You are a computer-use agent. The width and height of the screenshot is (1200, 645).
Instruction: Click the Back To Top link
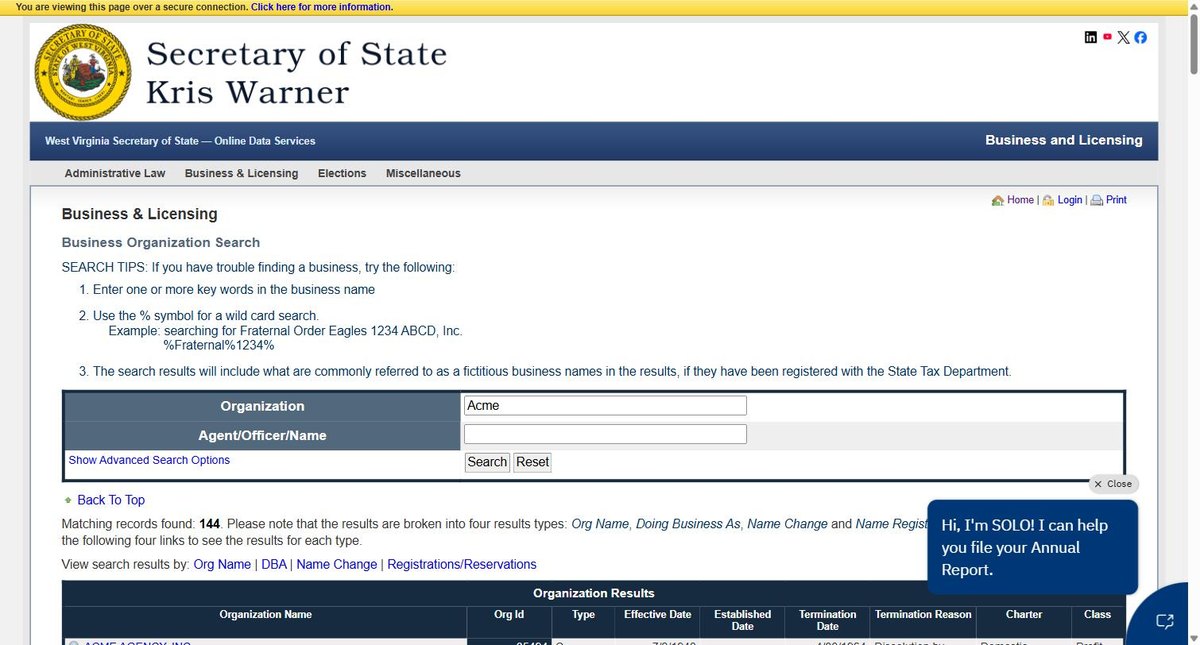(x=111, y=500)
